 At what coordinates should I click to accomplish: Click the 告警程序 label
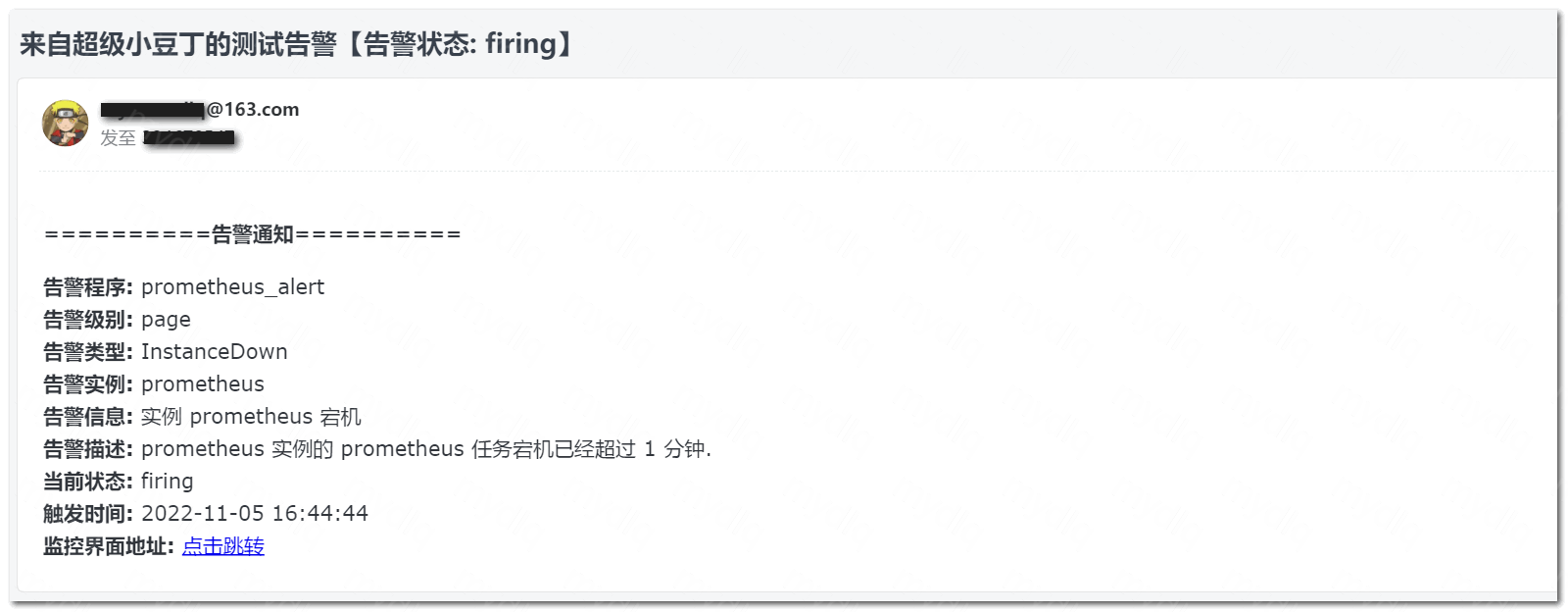tap(87, 287)
